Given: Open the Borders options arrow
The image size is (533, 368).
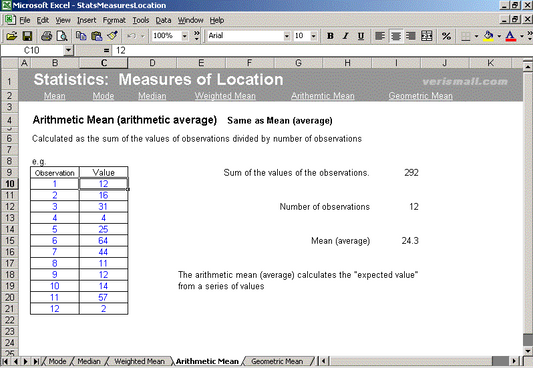Looking at the screenshot, I should [x=476, y=36].
